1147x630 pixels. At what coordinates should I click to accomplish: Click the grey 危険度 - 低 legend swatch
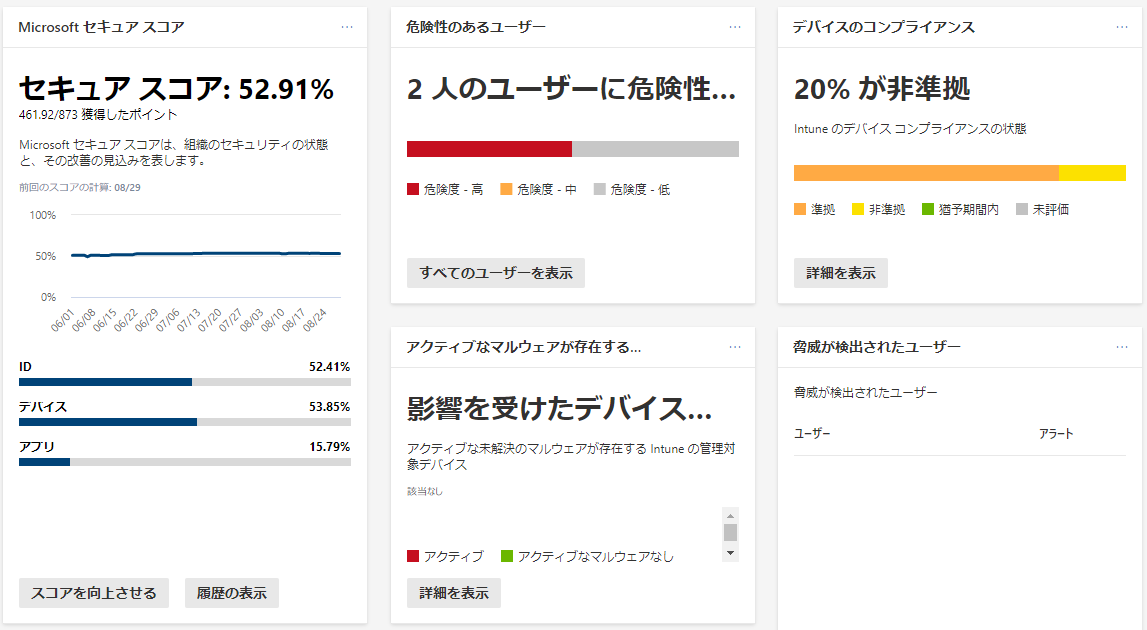tap(600, 190)
